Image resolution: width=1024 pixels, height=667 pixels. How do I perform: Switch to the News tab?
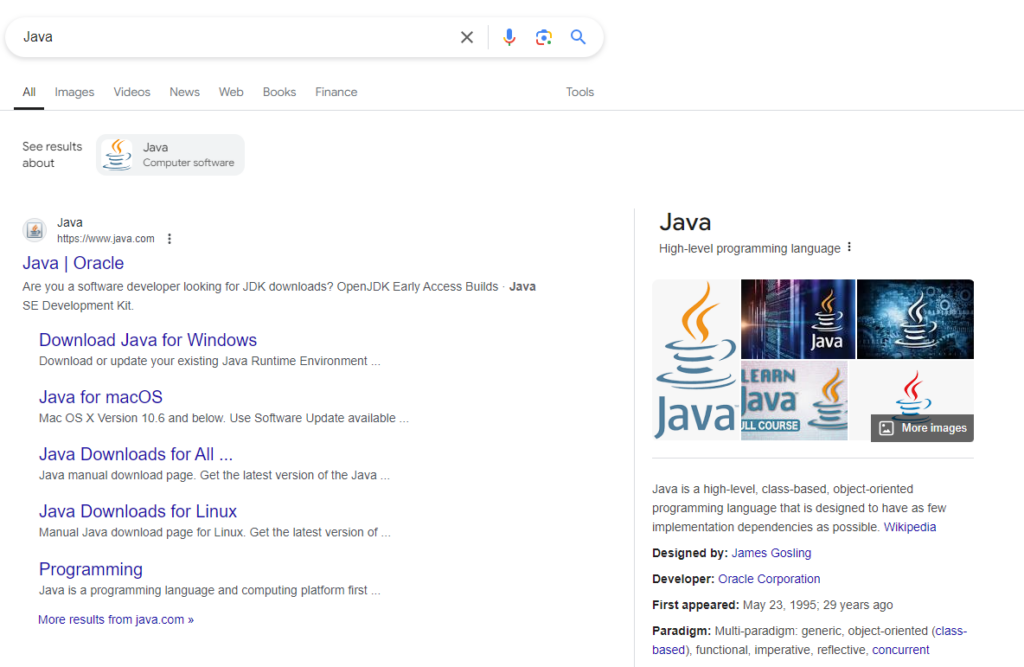pyautogui.click(x=185, y=92)
